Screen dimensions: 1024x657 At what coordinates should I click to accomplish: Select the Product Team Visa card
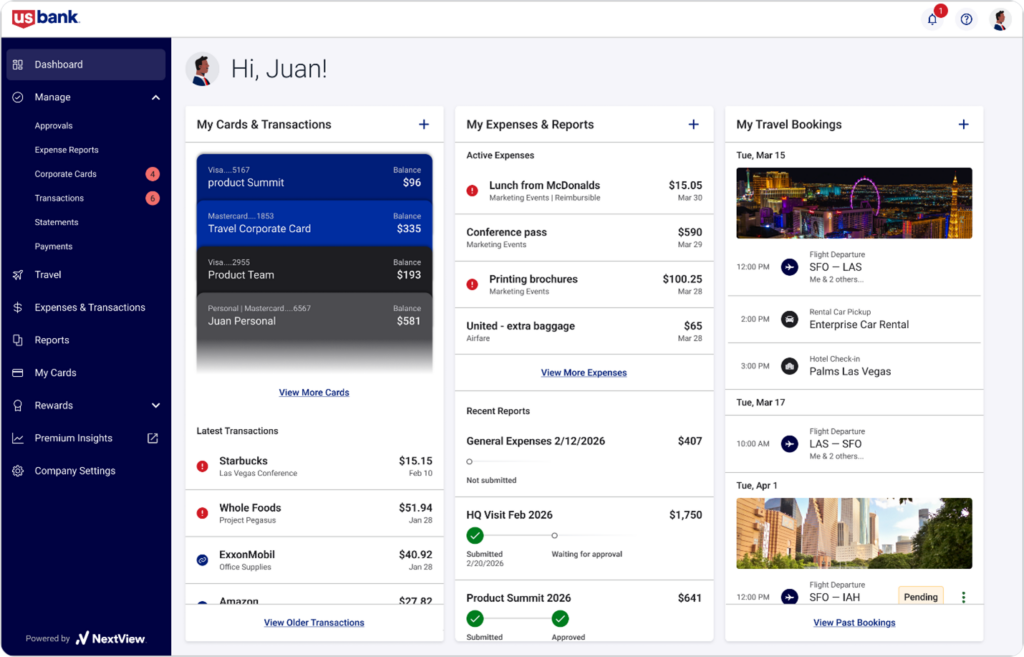pyautogui.click(x=314, y=269)
